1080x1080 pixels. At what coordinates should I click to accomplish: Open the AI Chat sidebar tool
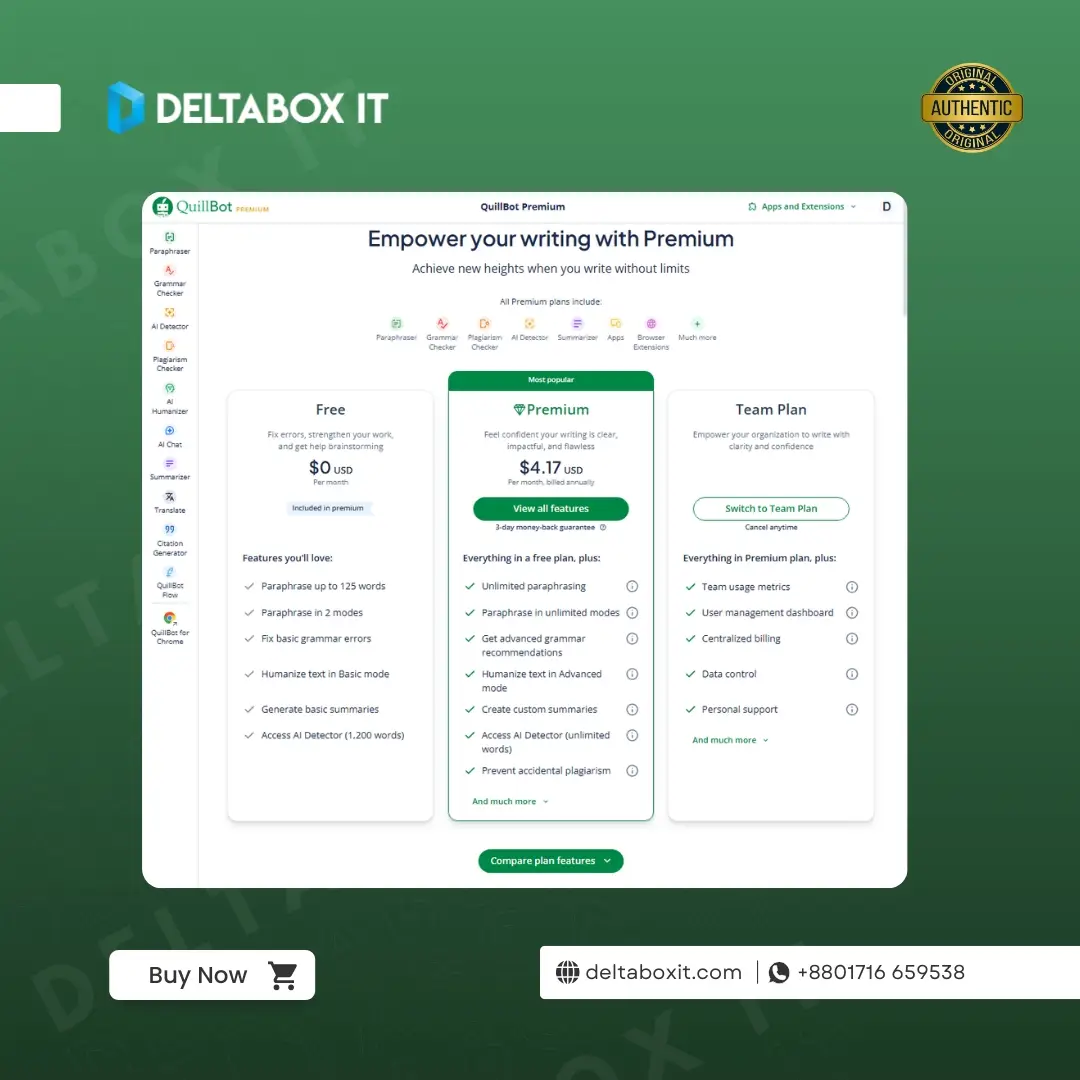(170, 436)
